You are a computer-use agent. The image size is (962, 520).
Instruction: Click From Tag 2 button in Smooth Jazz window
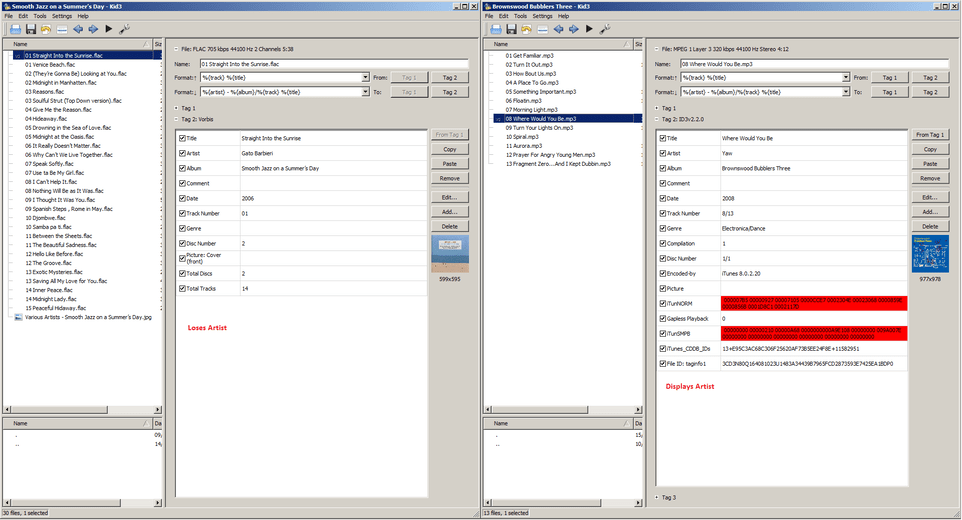click(x=450, y=78)
